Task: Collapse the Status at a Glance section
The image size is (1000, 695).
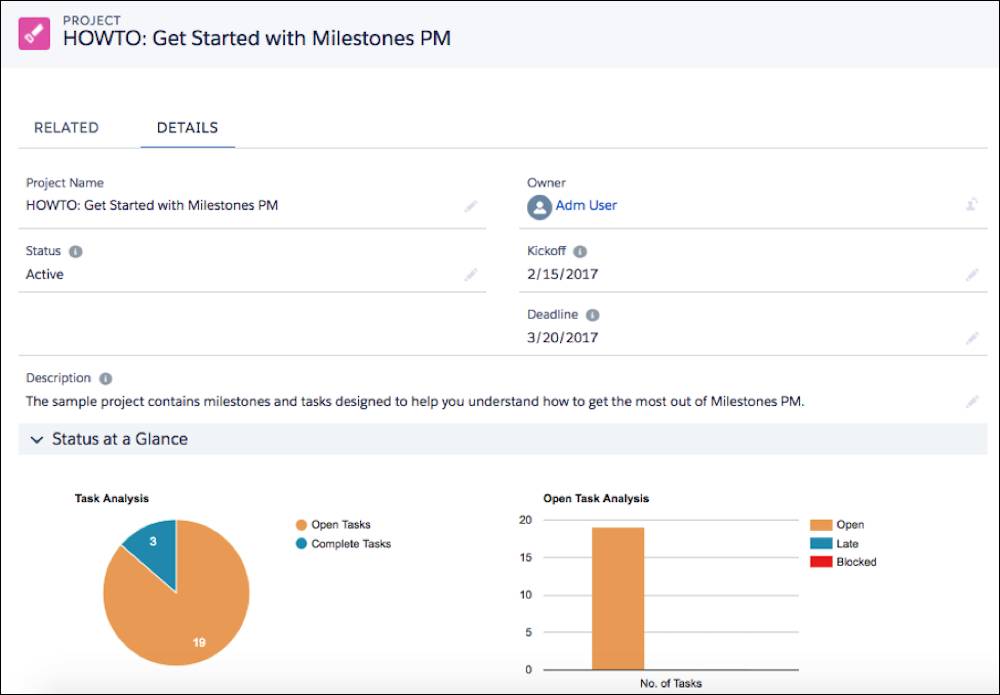Action: pos(37,439)
